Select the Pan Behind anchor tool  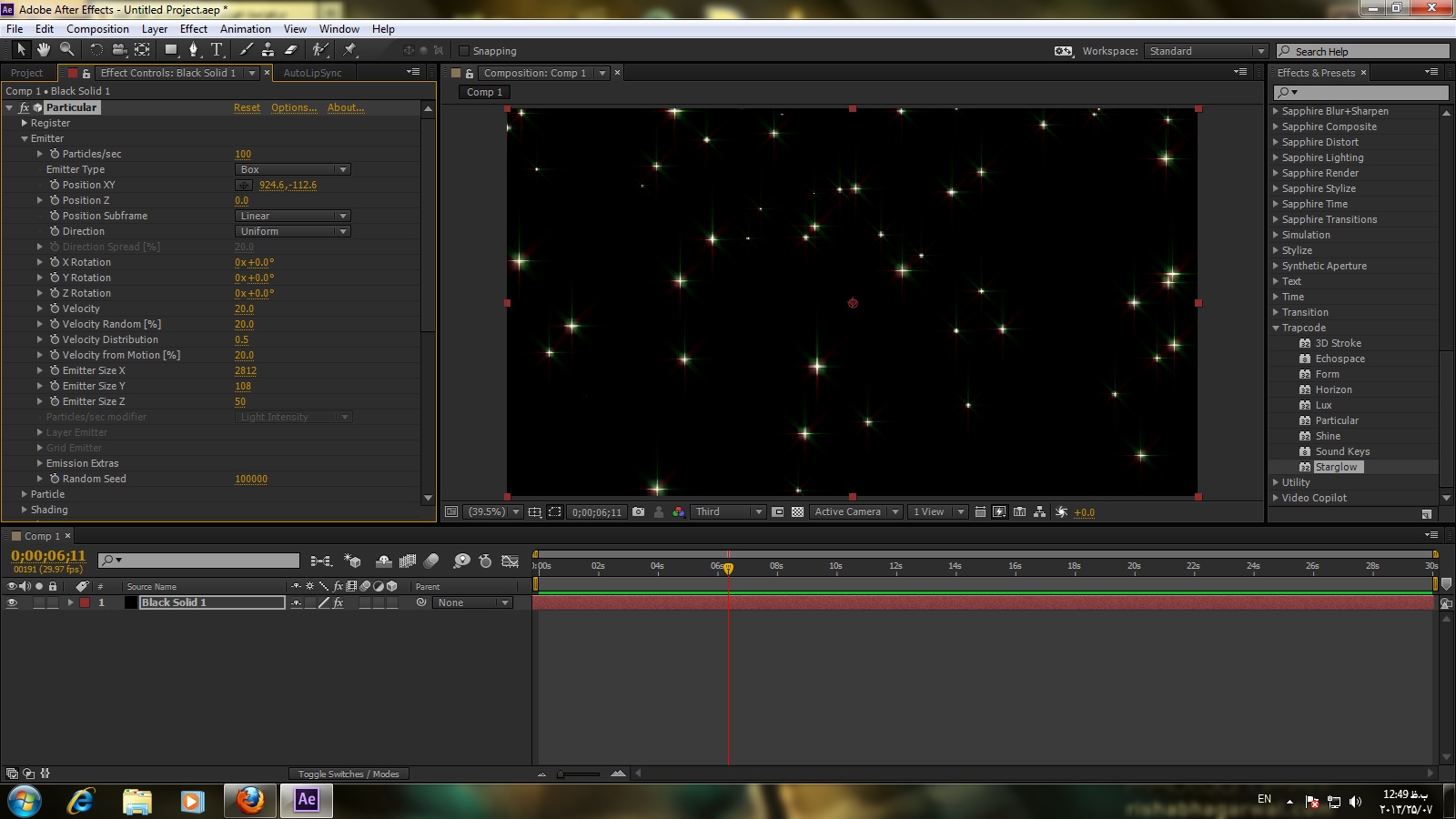(x=142, y=50)
